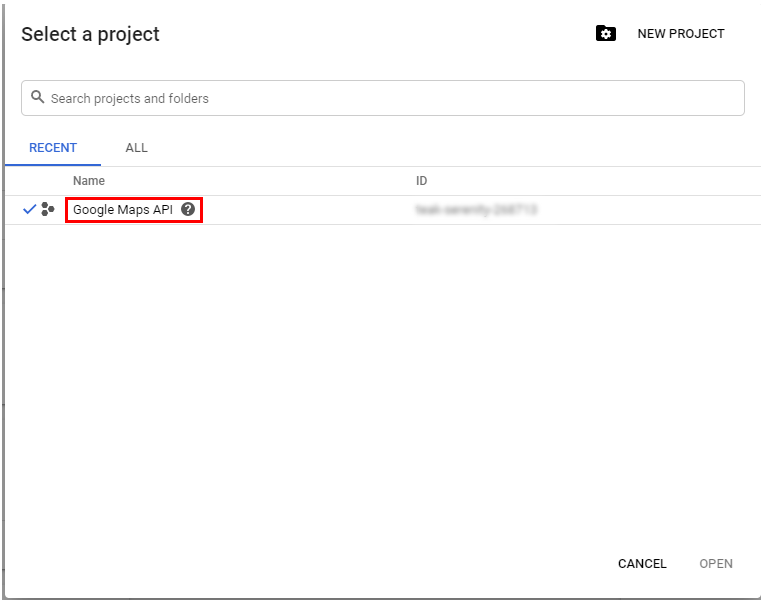Select the Google Maps API project name
Viewport: 767px width, 604px height.
click(123, 210)
